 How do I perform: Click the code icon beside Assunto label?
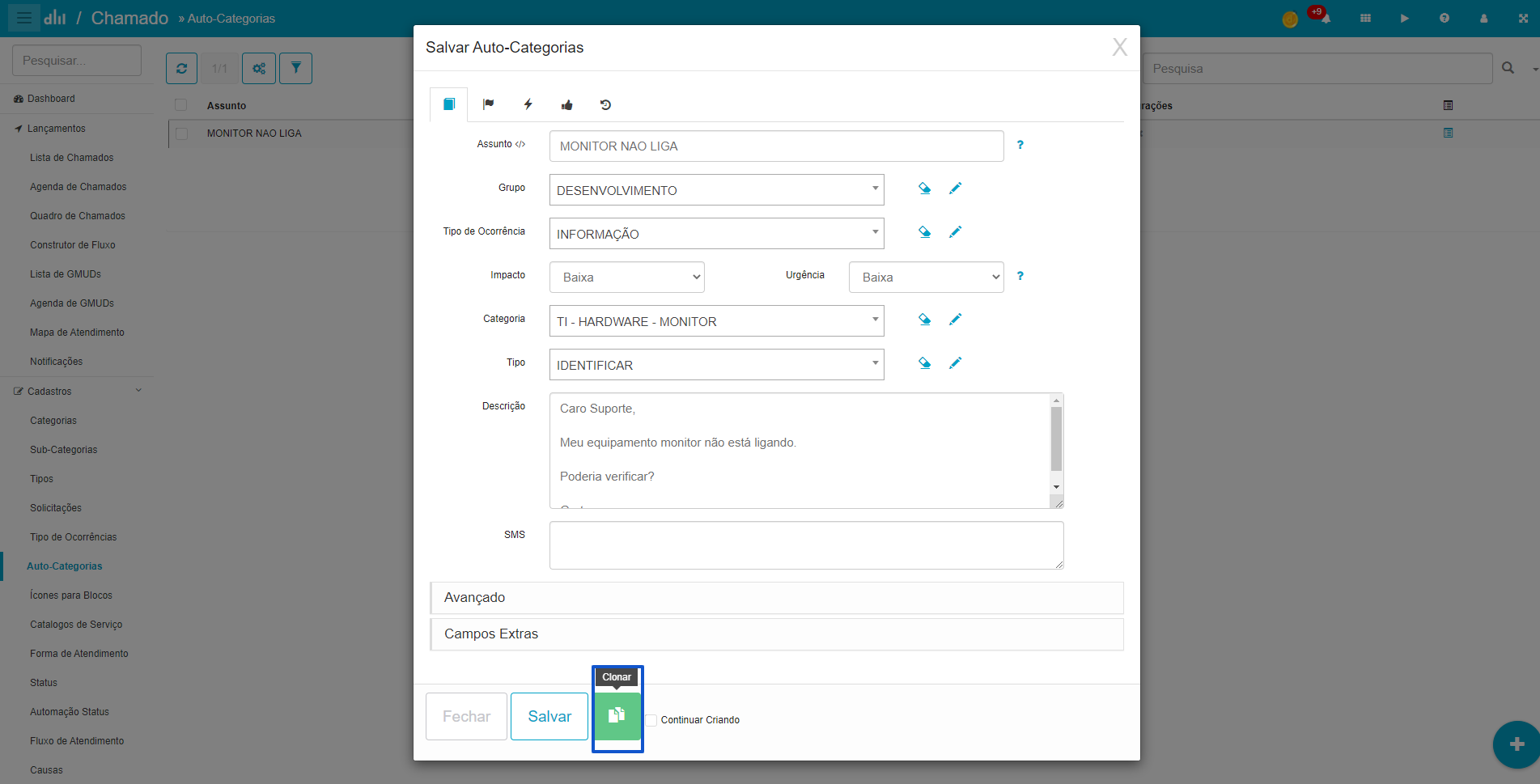(520, 144)
